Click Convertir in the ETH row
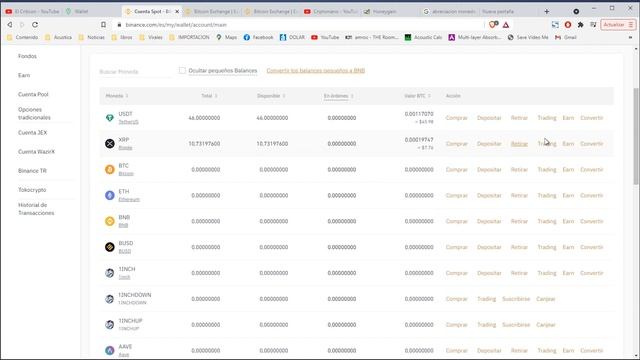The height and width of the screenshot is (360, 640). (x=591, y=196)
